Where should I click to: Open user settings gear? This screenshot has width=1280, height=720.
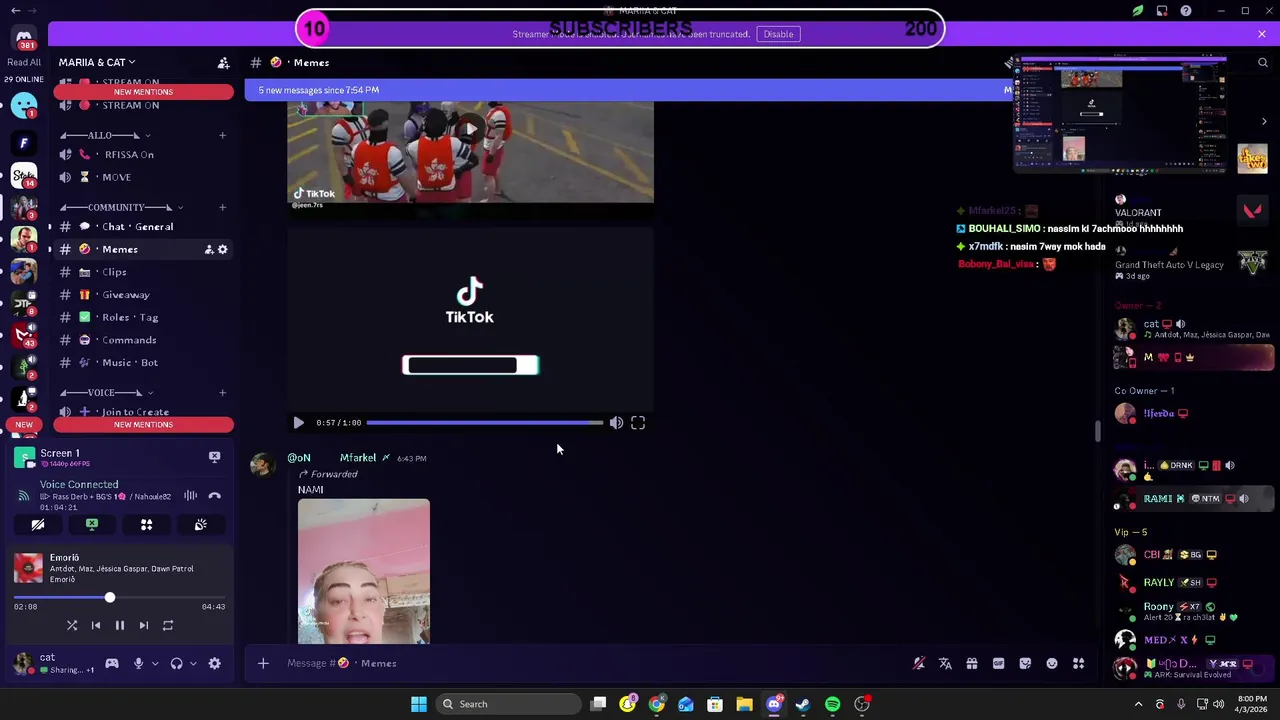(x=214, y=663)
